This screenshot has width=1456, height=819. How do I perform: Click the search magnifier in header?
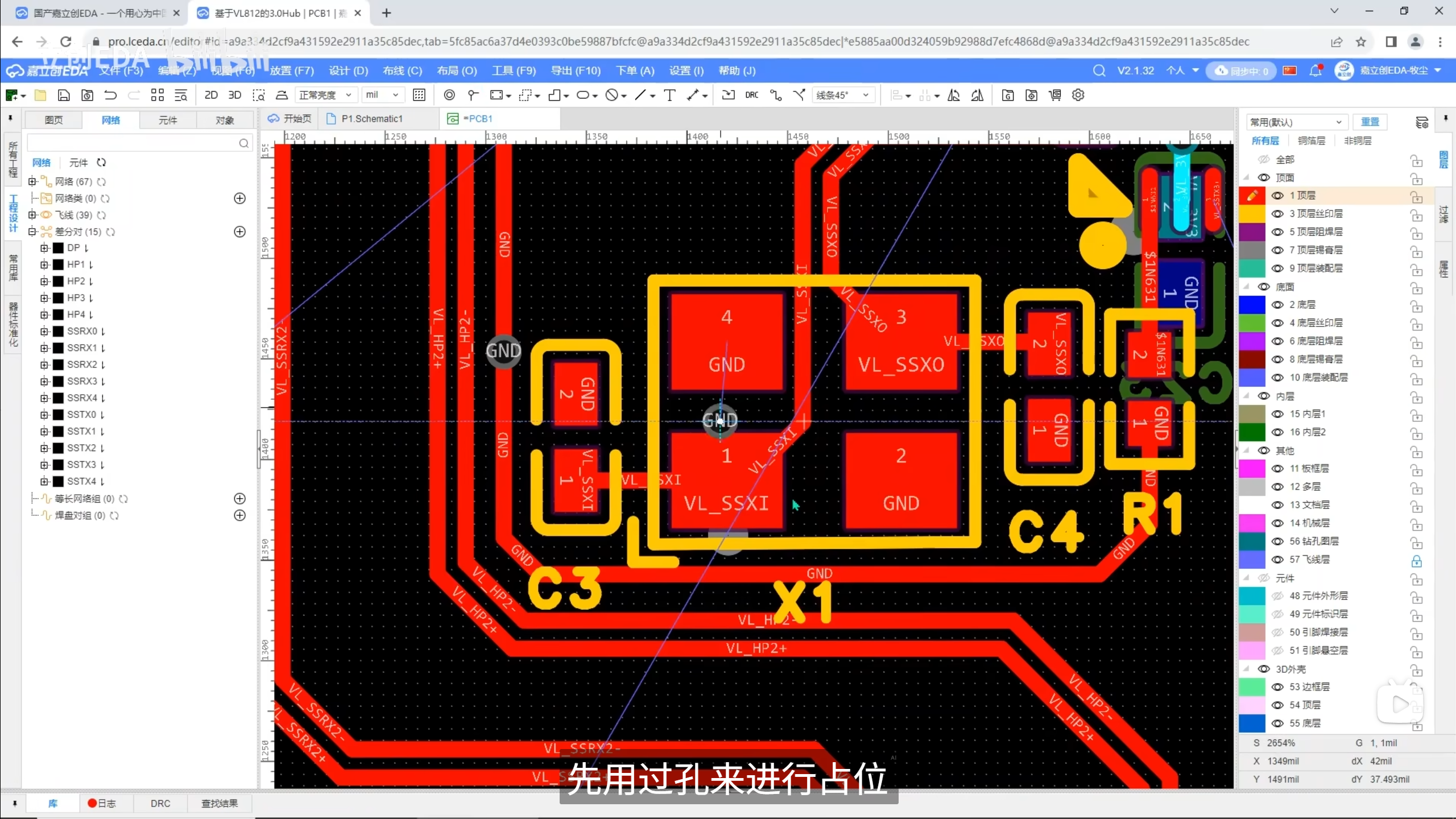(1099, 71)
